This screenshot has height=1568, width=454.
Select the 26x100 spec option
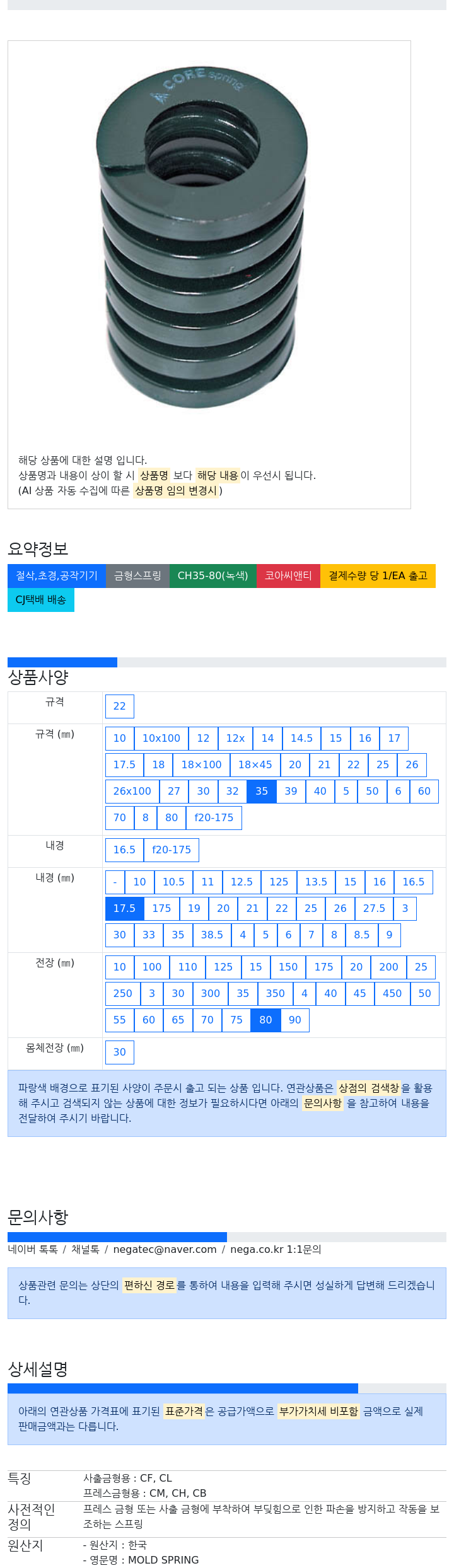(x=132, y=791)
